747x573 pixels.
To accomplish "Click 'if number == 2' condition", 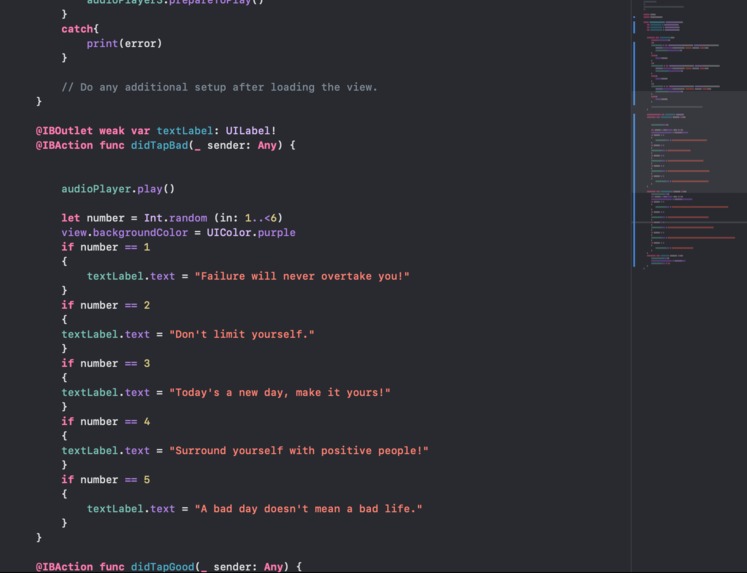I will tap(105, 305).
